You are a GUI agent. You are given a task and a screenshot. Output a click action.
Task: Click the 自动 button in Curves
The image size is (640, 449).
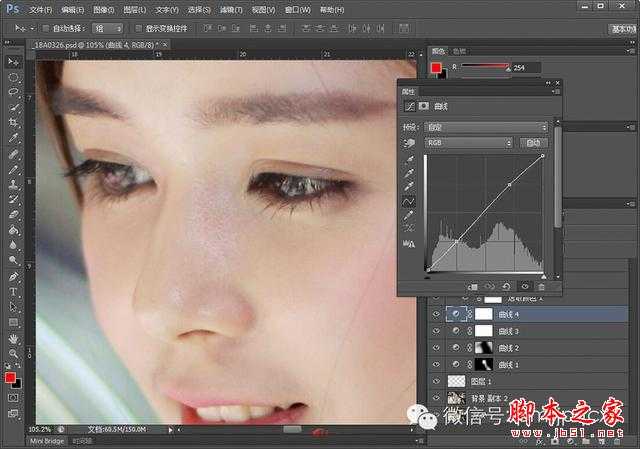tap(533, 143)
